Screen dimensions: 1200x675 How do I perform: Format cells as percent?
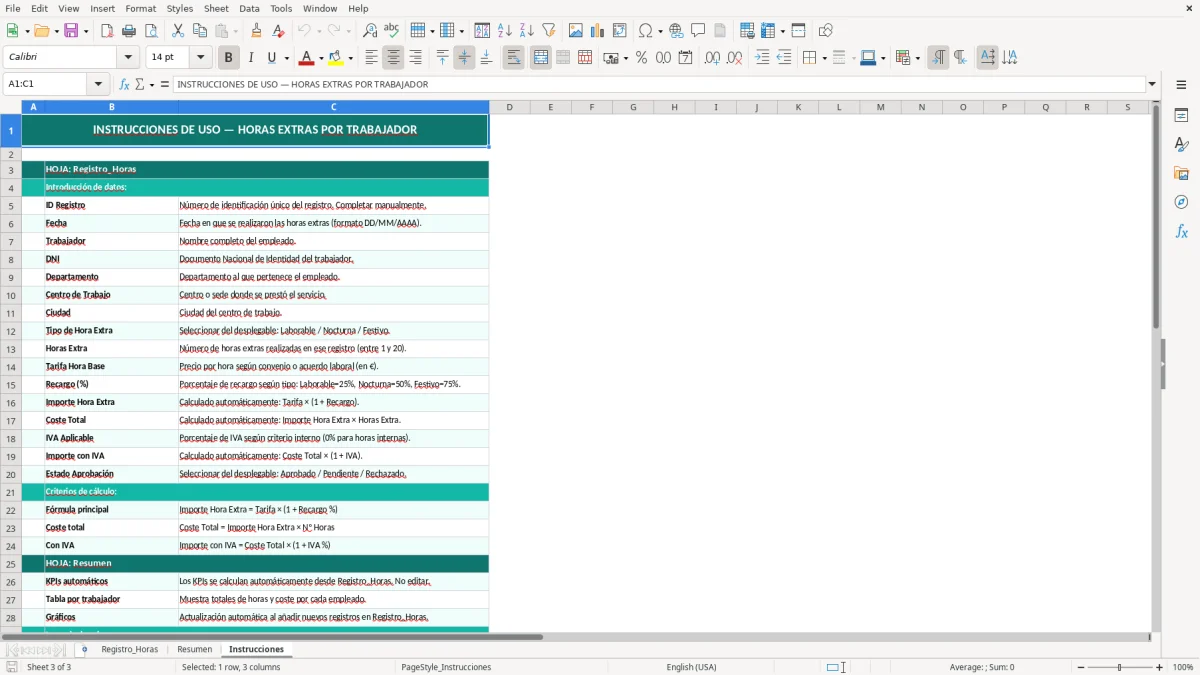641,58
